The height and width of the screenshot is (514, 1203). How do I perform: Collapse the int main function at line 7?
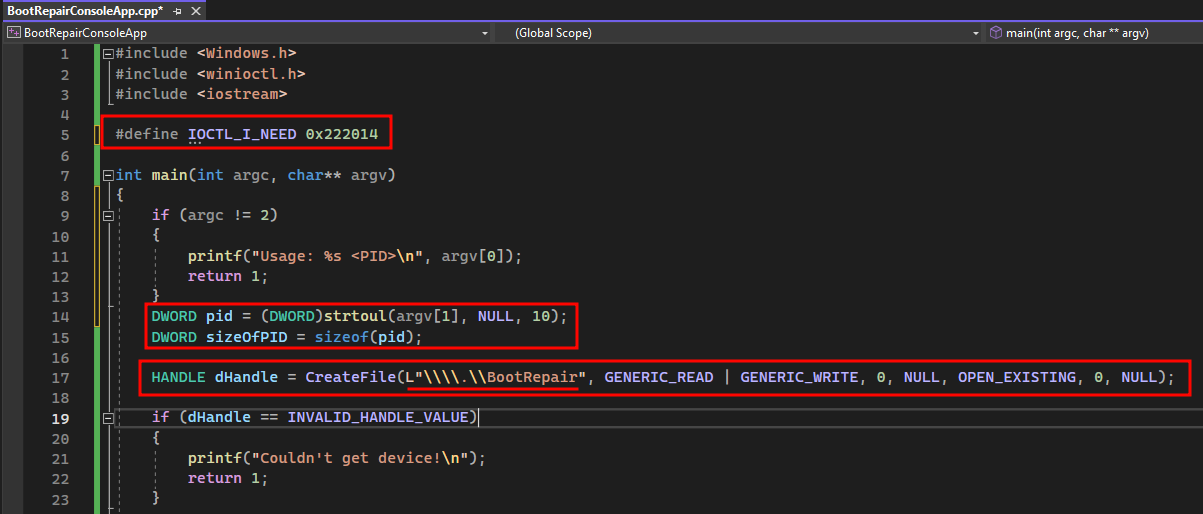pos(108,175)
